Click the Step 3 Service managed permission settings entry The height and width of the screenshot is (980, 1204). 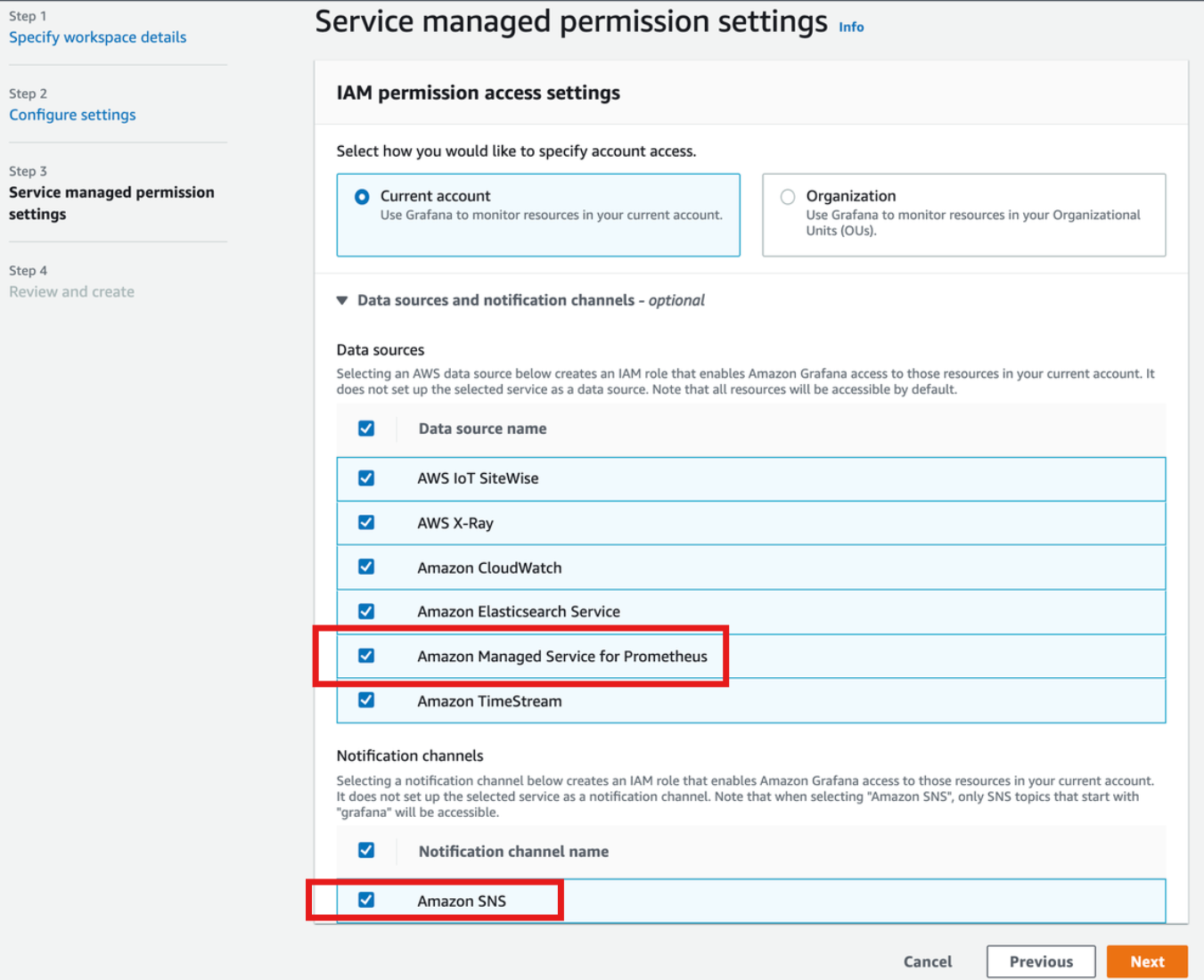click(x=111, y=203)
